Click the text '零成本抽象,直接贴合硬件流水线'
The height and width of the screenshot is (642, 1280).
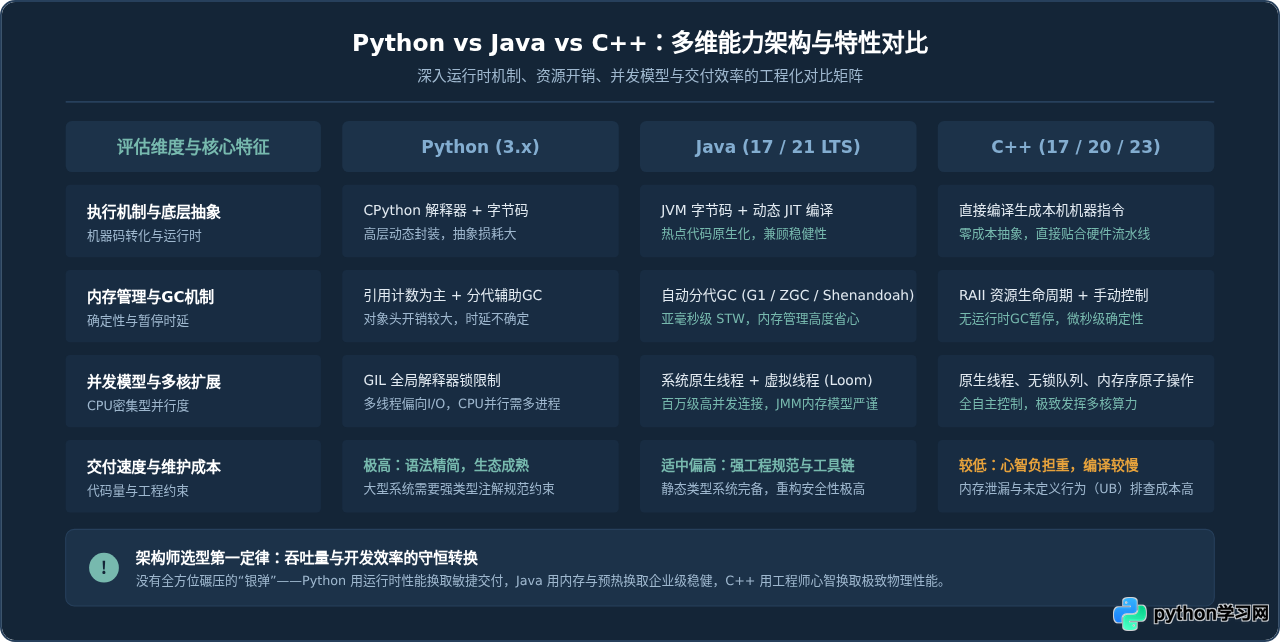tap(1055, 234)
